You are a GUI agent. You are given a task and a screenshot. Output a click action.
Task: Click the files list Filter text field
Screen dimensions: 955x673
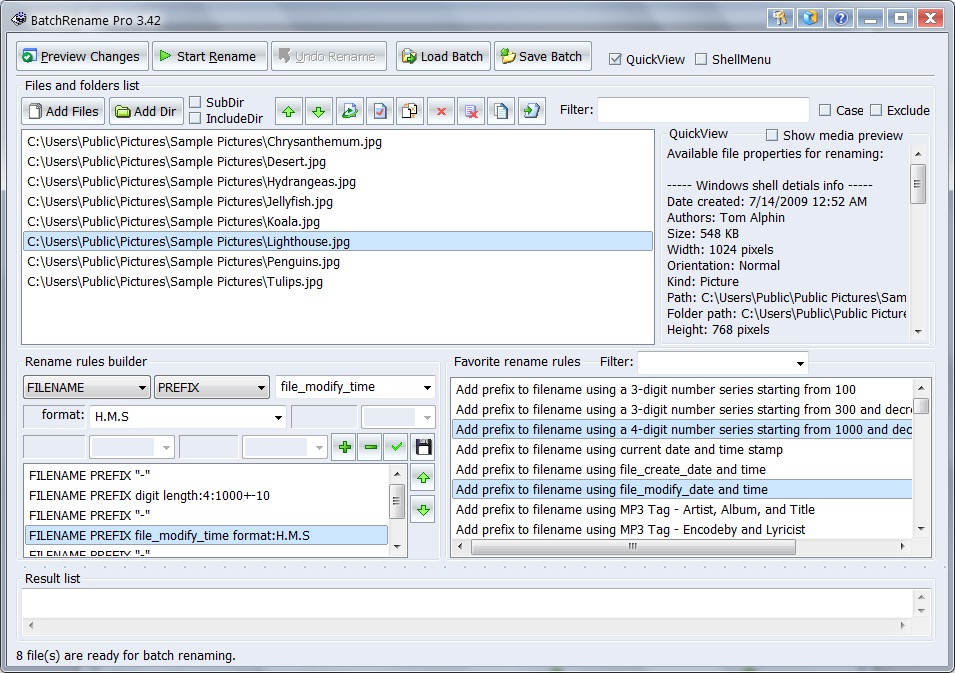pos(703,110)
